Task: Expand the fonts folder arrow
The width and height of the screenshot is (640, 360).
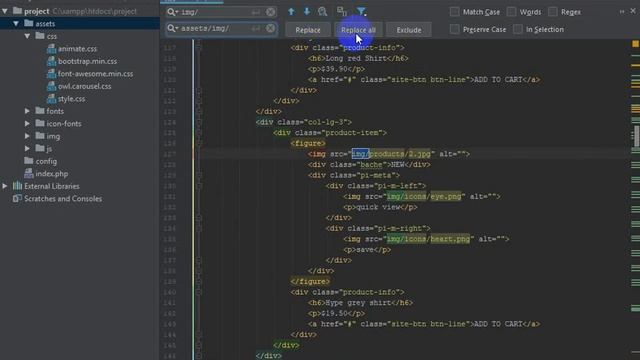Action: coord(27,111)
